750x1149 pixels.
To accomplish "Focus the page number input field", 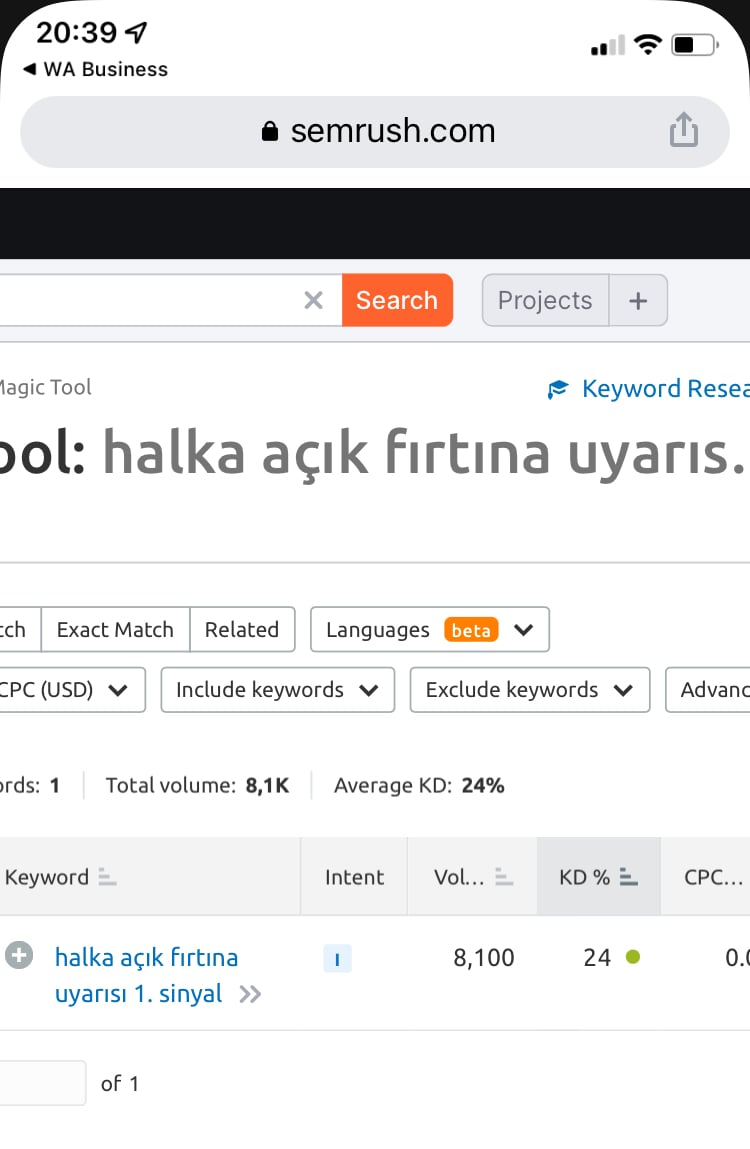I will pos(43,1082).
